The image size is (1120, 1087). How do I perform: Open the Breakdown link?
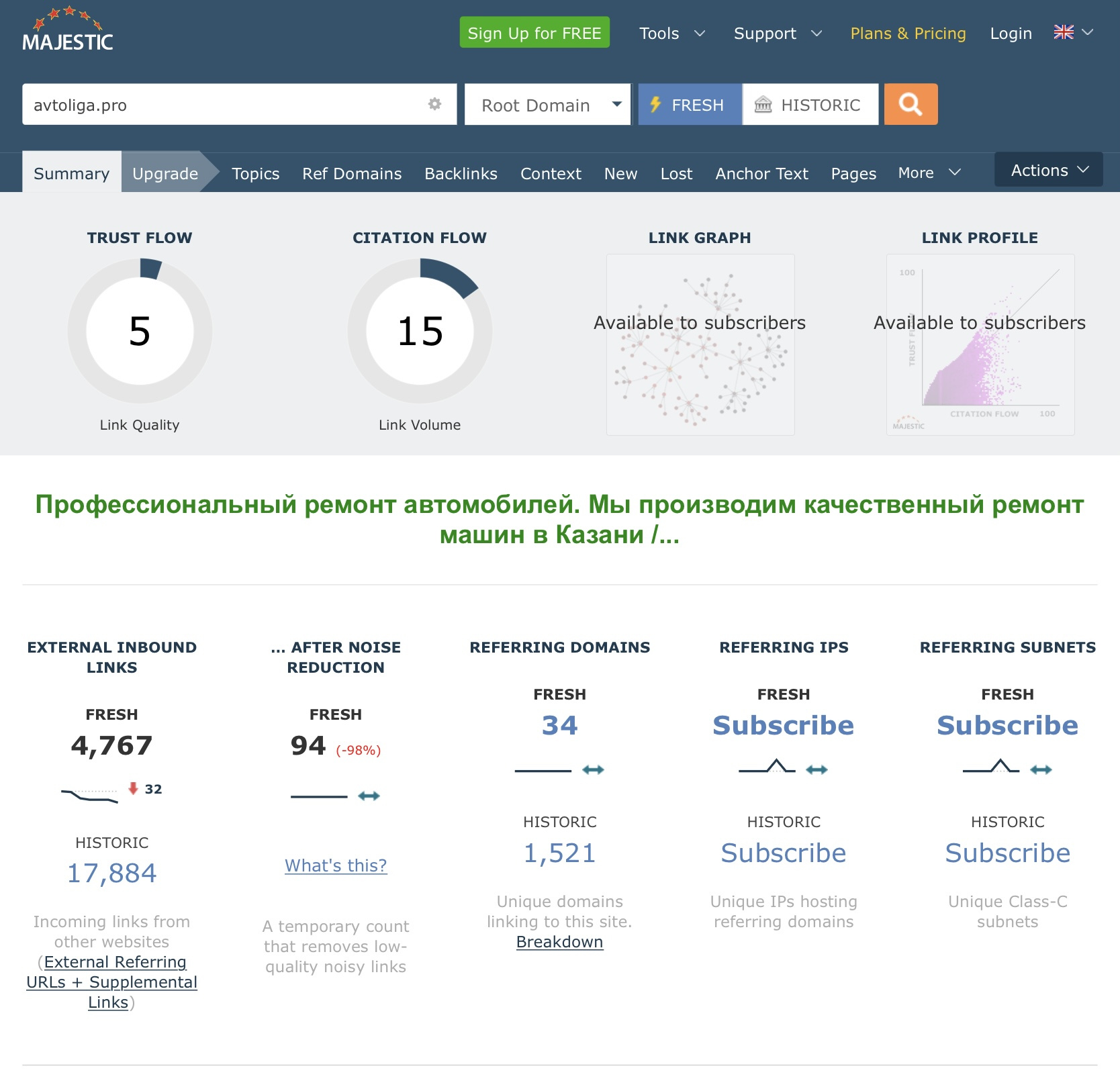(559, 942)
